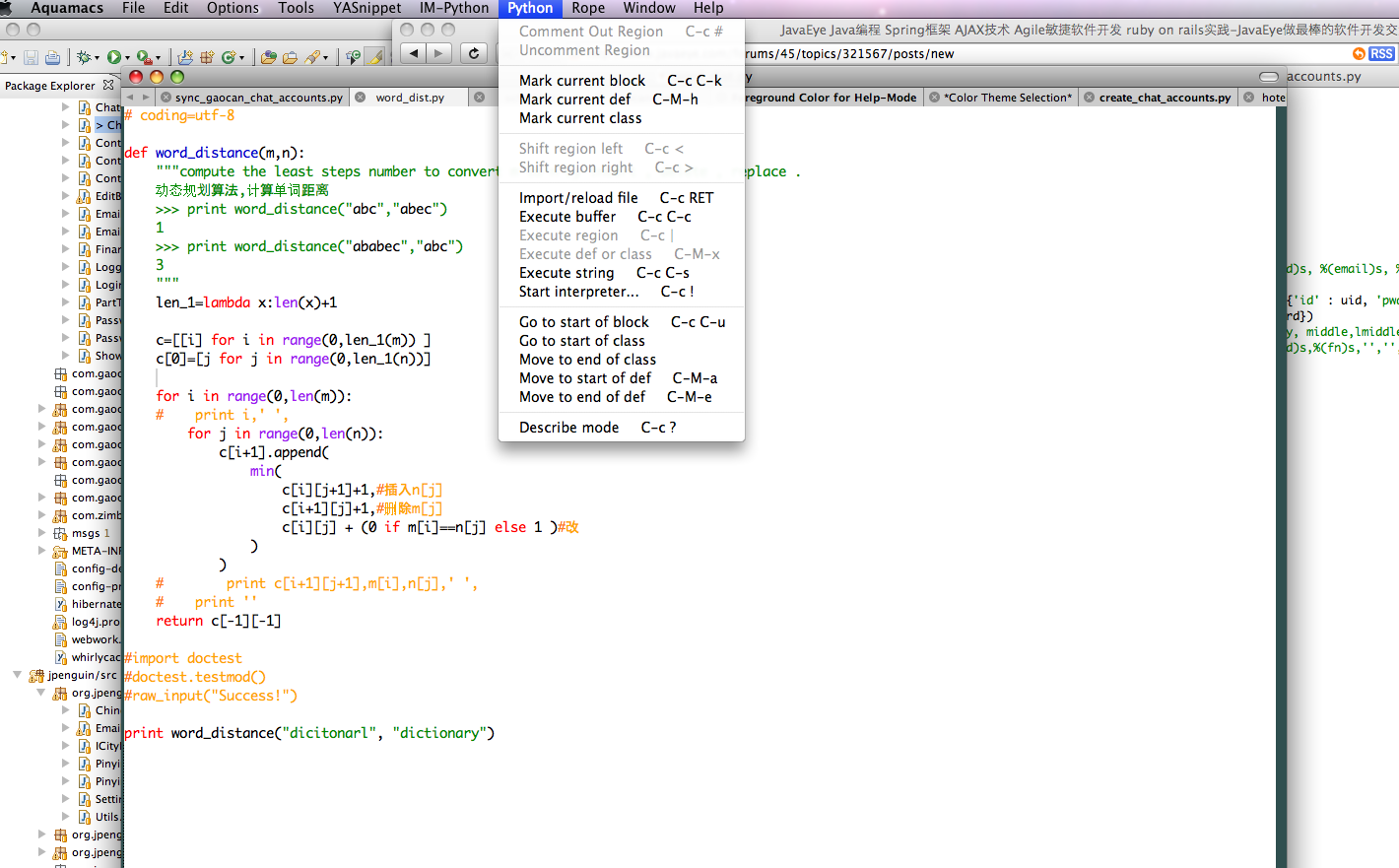This screenshot has width=1399, height=868.
Task: Click the Open Type folder icon
Action: coord(268,58)
